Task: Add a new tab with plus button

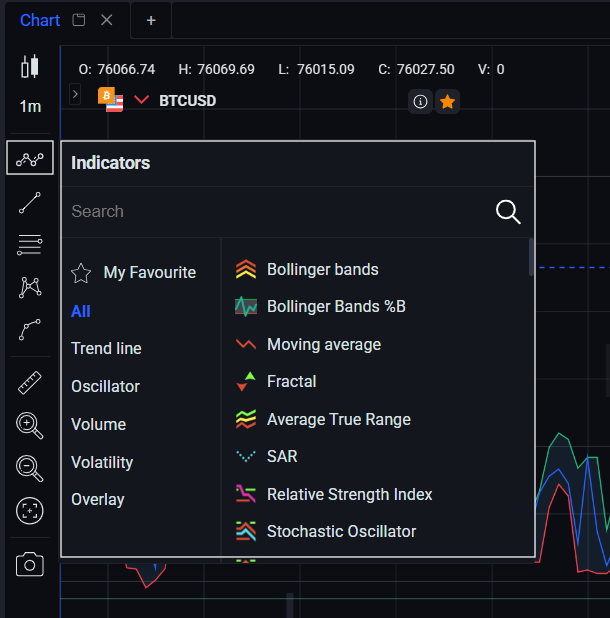Action: point(151,20)
